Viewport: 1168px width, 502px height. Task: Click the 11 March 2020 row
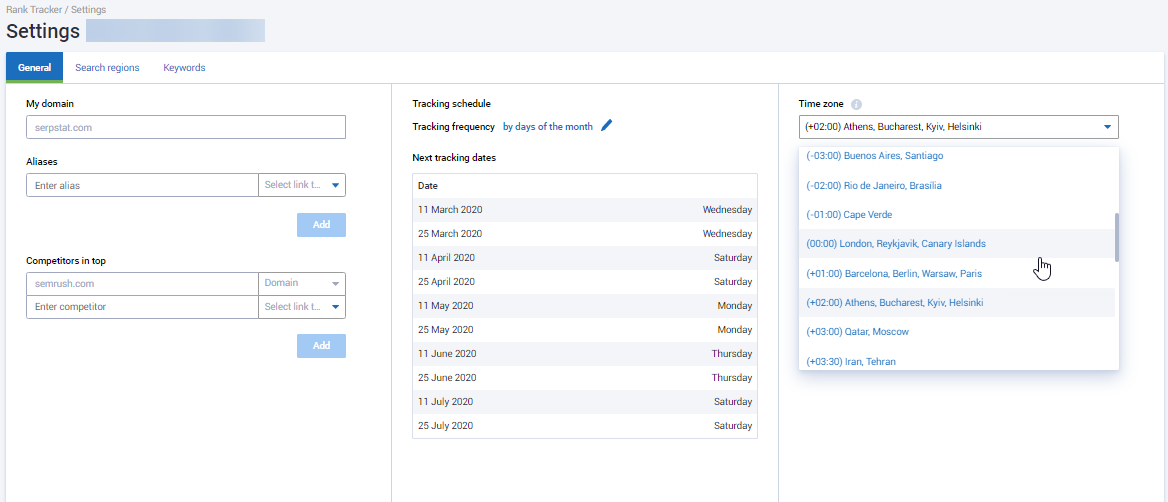585,210
